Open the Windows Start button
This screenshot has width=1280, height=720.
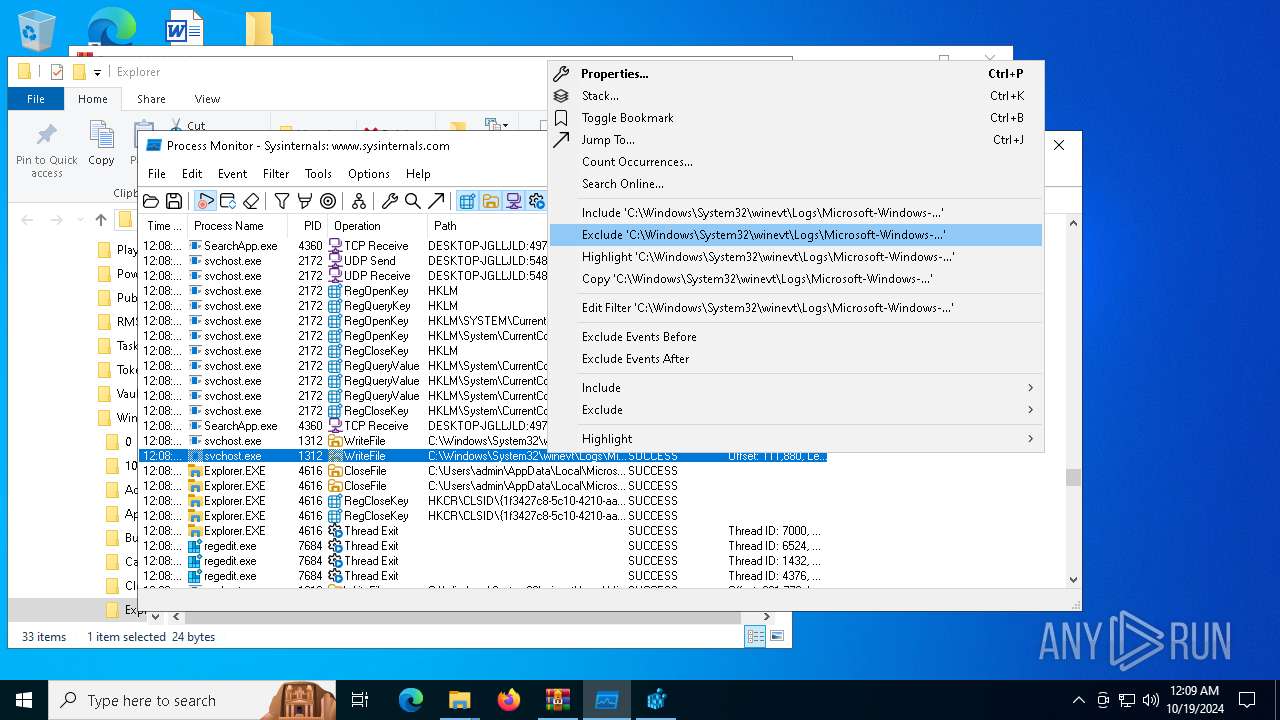[24, 700]
